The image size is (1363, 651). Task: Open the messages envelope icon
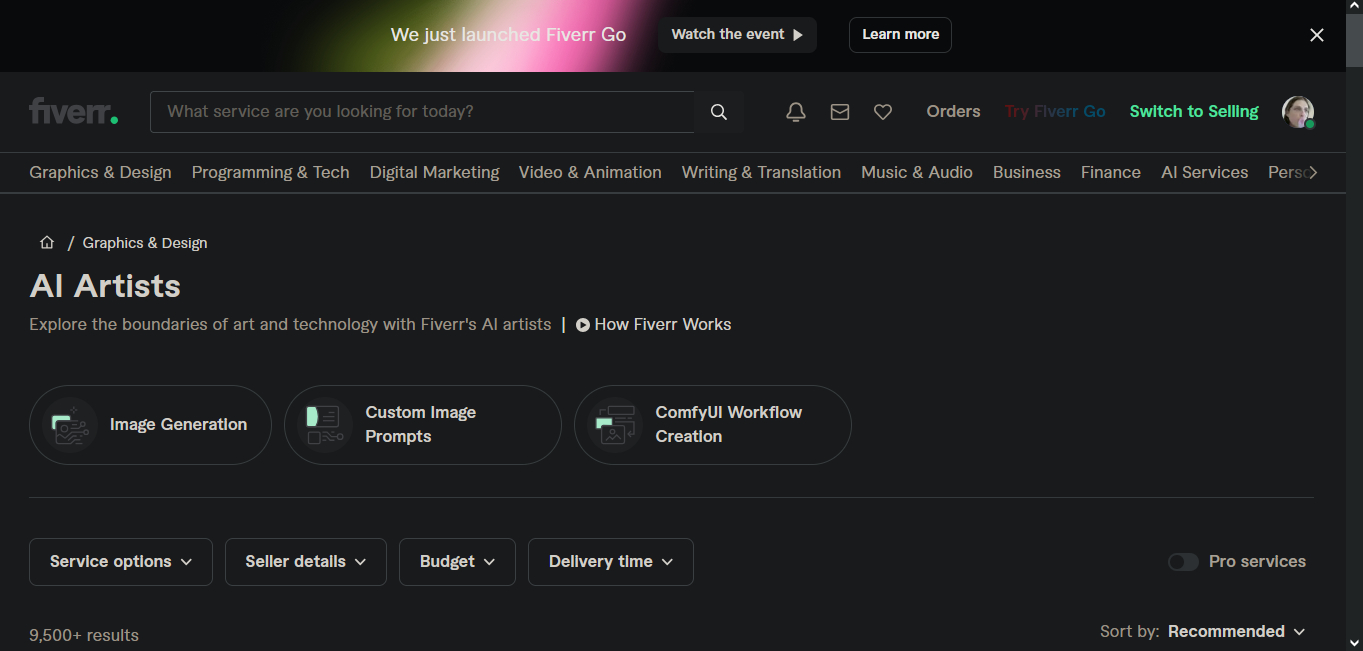(840, 112)
